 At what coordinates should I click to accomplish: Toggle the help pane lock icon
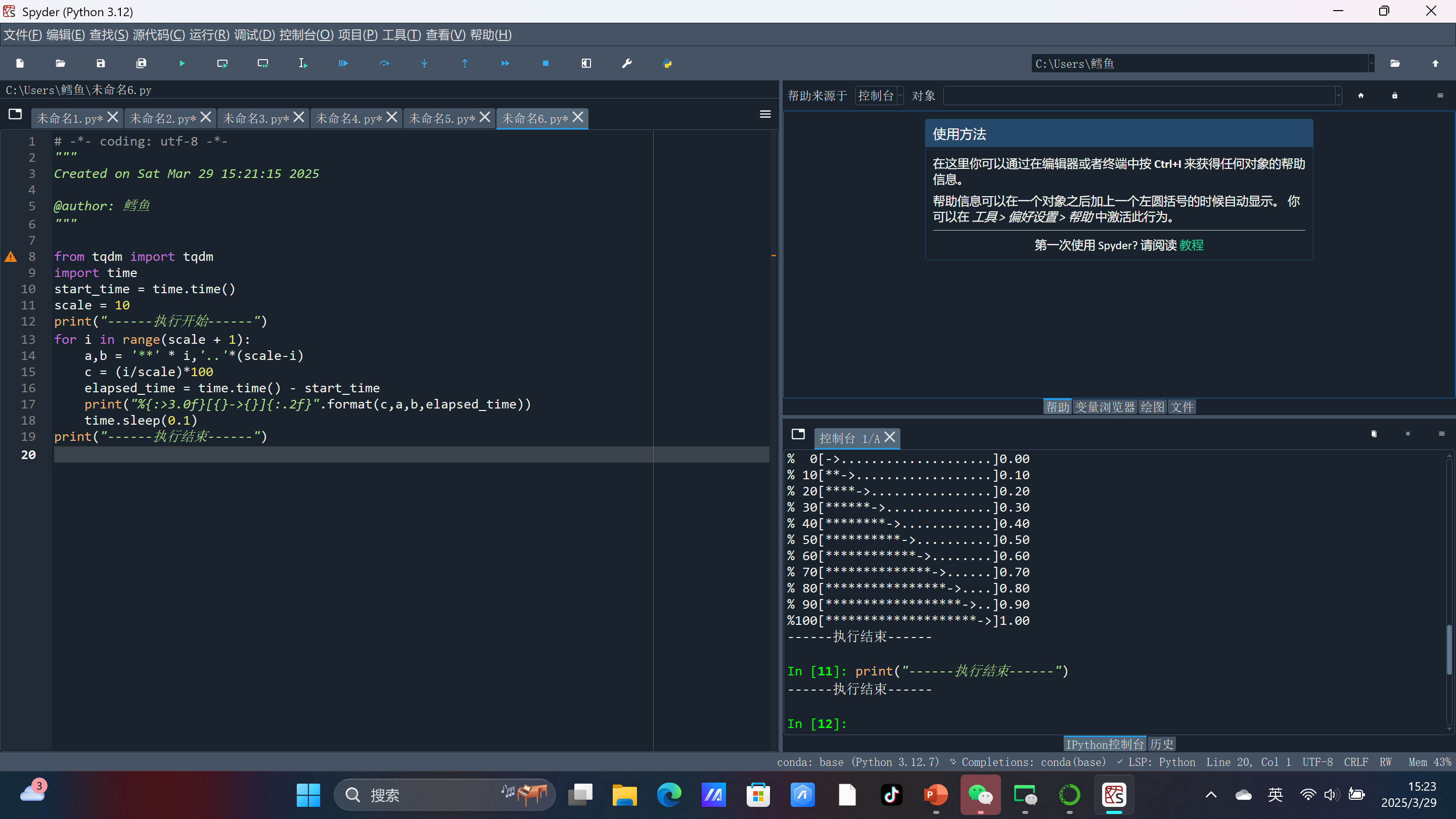1394,96
